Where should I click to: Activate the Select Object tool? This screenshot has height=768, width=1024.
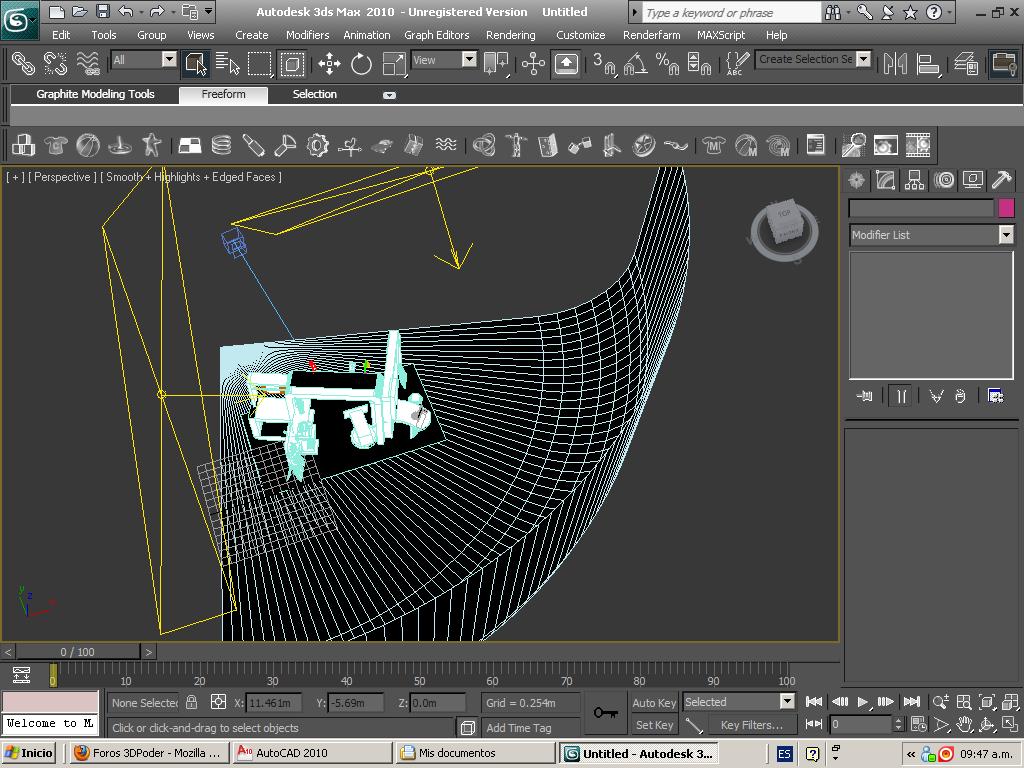click(x=195, y=63)
